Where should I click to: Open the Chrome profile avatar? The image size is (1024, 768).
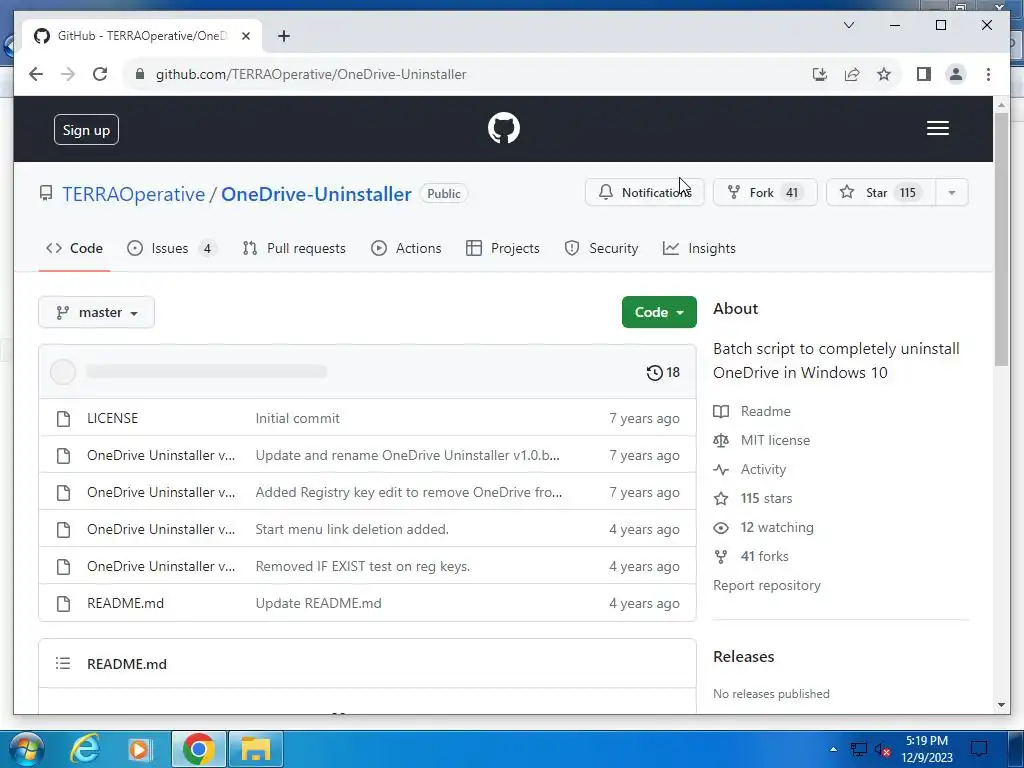[x=955, y=74]
